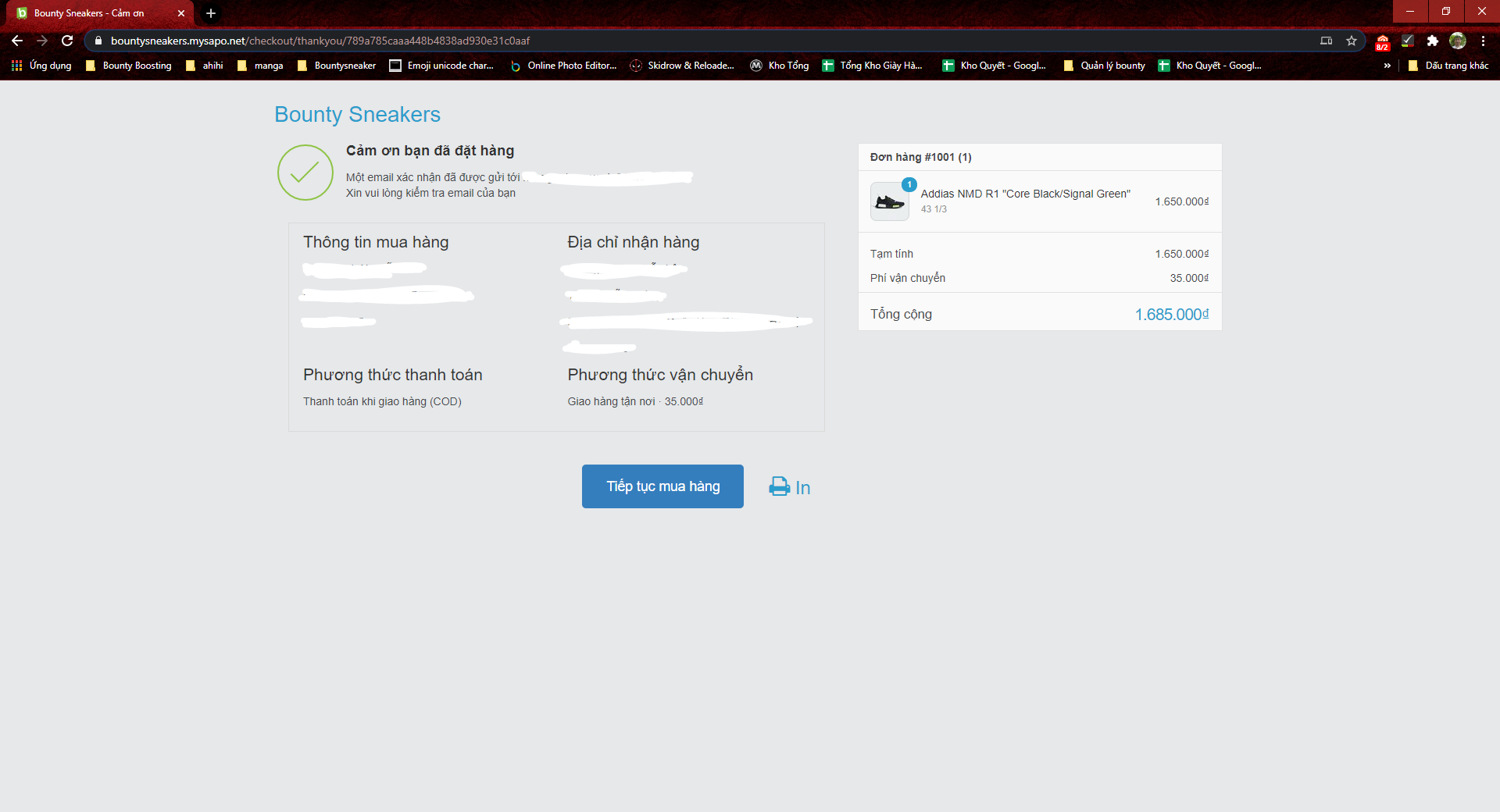Click the green success checkmark icon
This screenshot has height=812, width=1500.
coord(305,173)
